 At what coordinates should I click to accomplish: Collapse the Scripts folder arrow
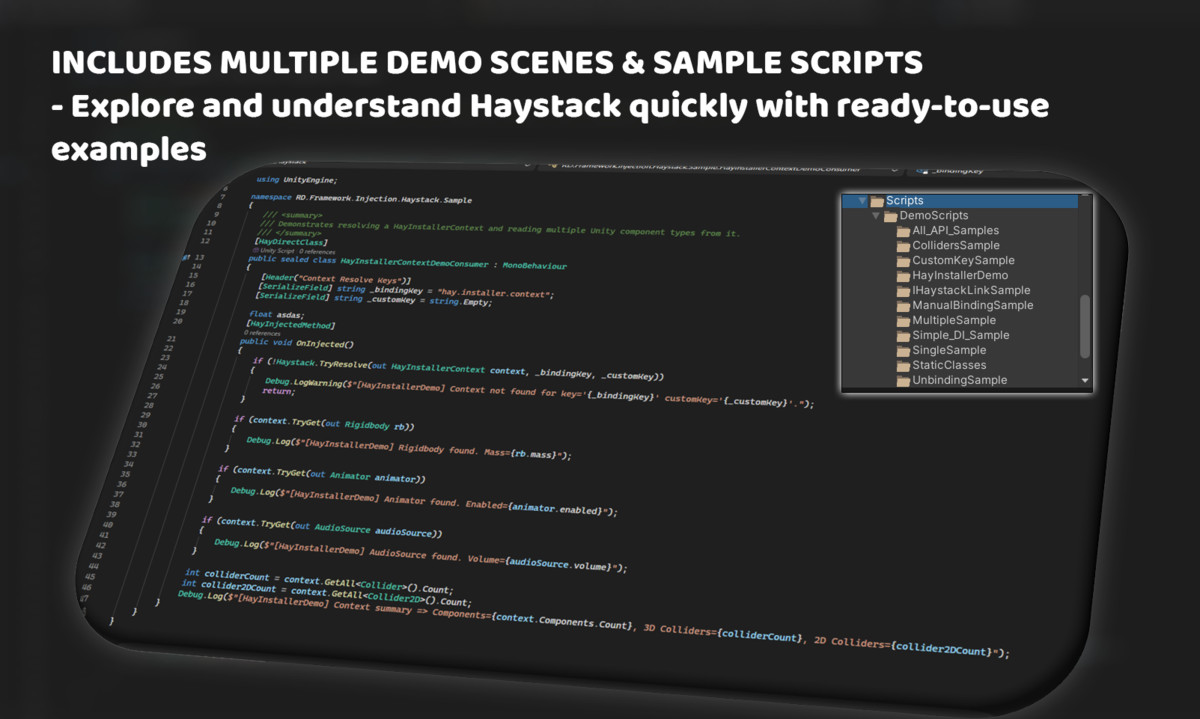coord(863,201)
